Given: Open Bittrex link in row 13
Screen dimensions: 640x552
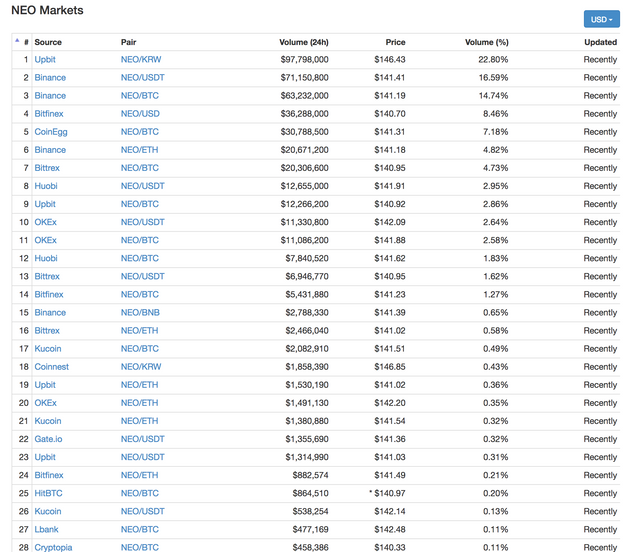Looking at the screenshot, I should point(47,276).
